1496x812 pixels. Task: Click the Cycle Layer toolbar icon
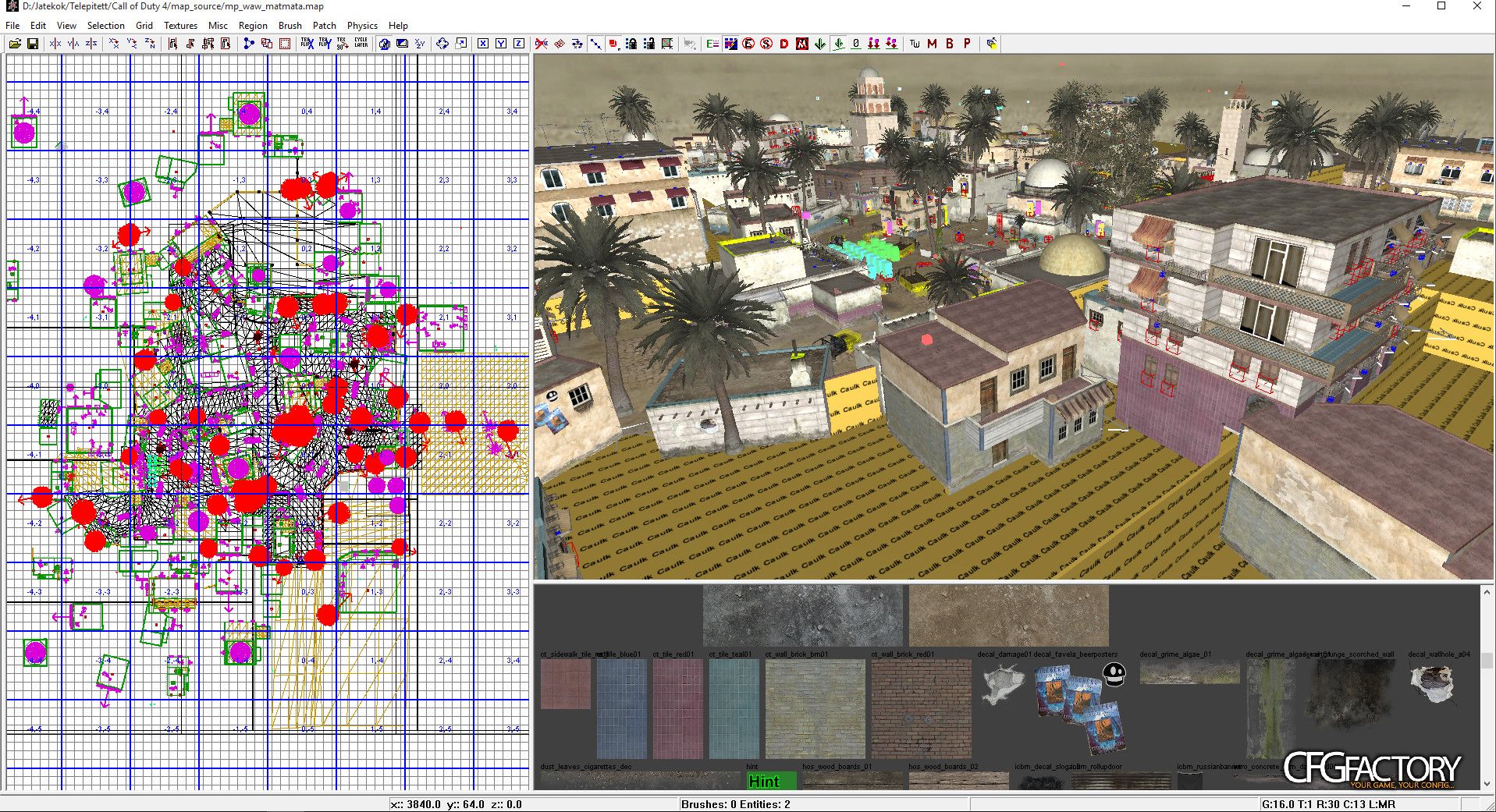click(361, 44)
